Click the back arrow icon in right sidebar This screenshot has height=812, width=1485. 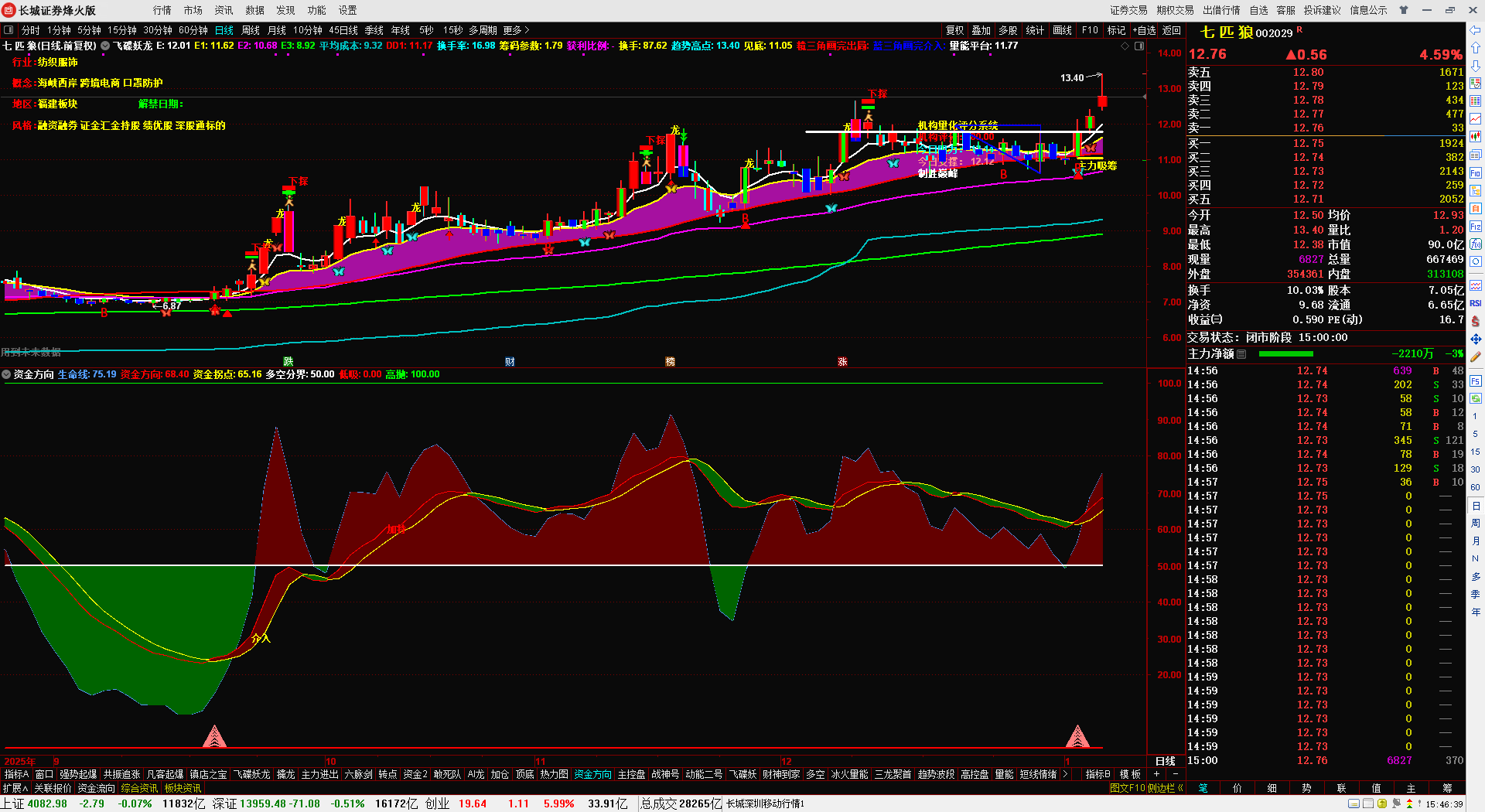tap(1476, 30)
